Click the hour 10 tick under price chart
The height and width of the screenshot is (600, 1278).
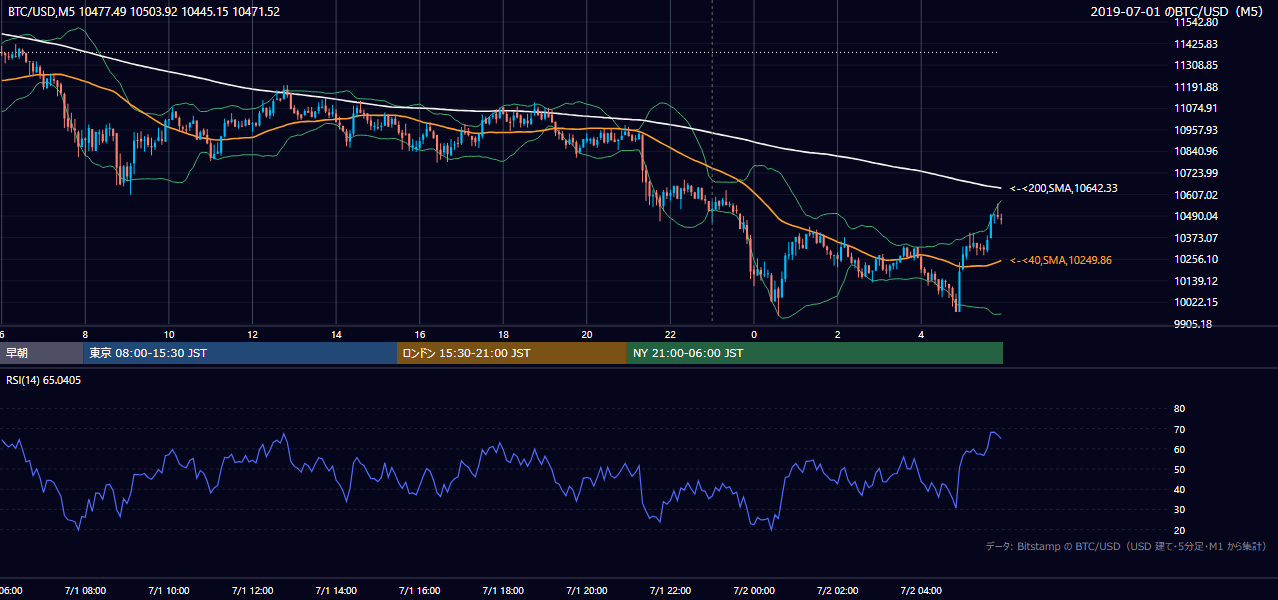(169, 334)
